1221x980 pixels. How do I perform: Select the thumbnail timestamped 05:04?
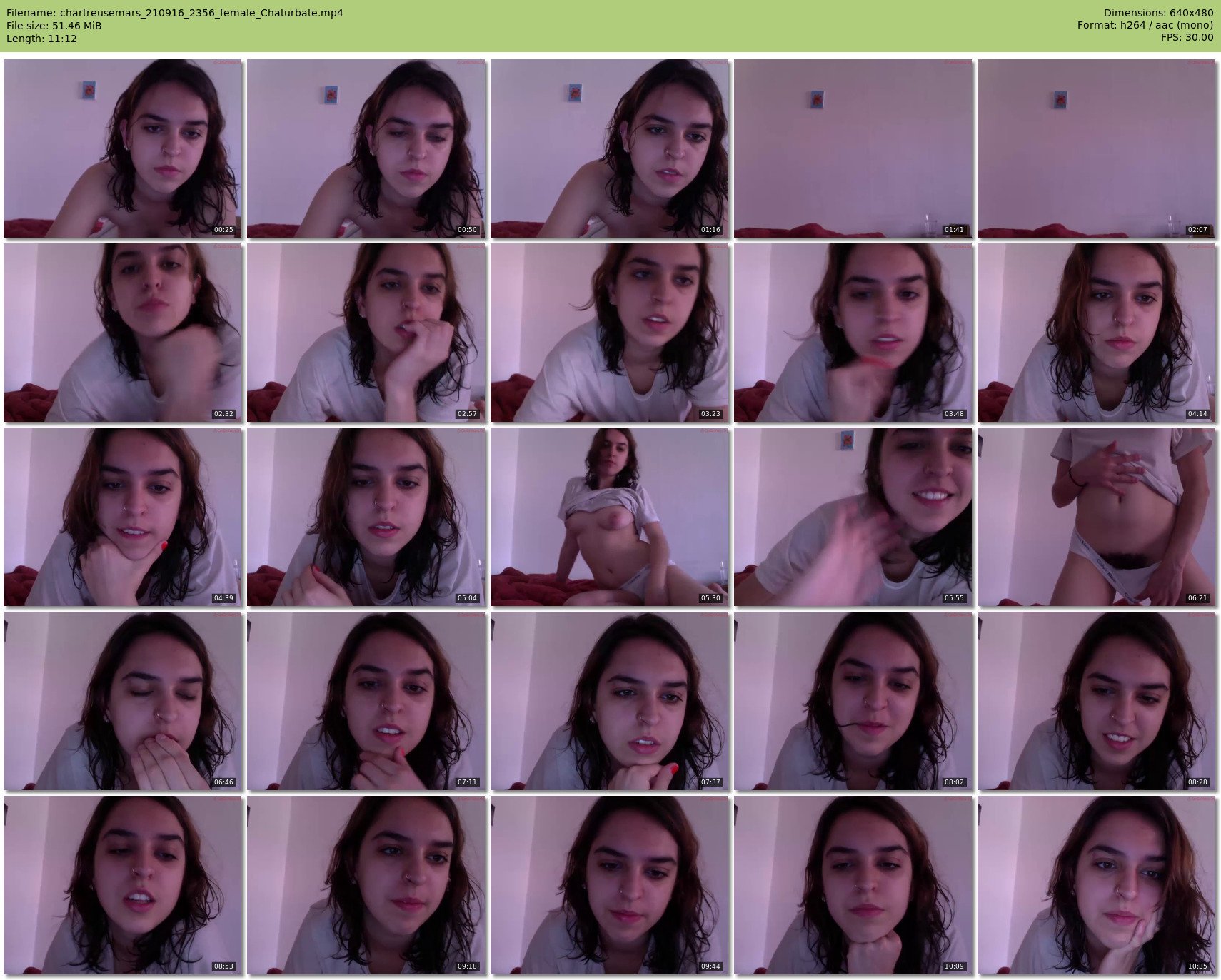[x=366, y=517]
